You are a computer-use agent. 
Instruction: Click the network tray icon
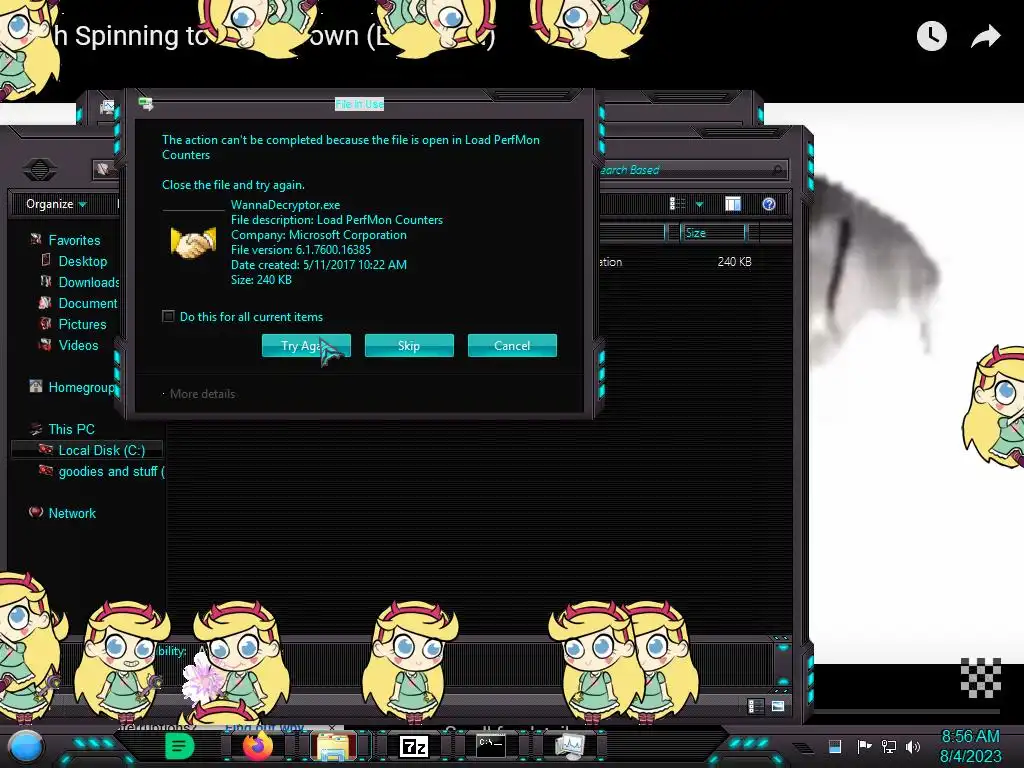point(889,746)
